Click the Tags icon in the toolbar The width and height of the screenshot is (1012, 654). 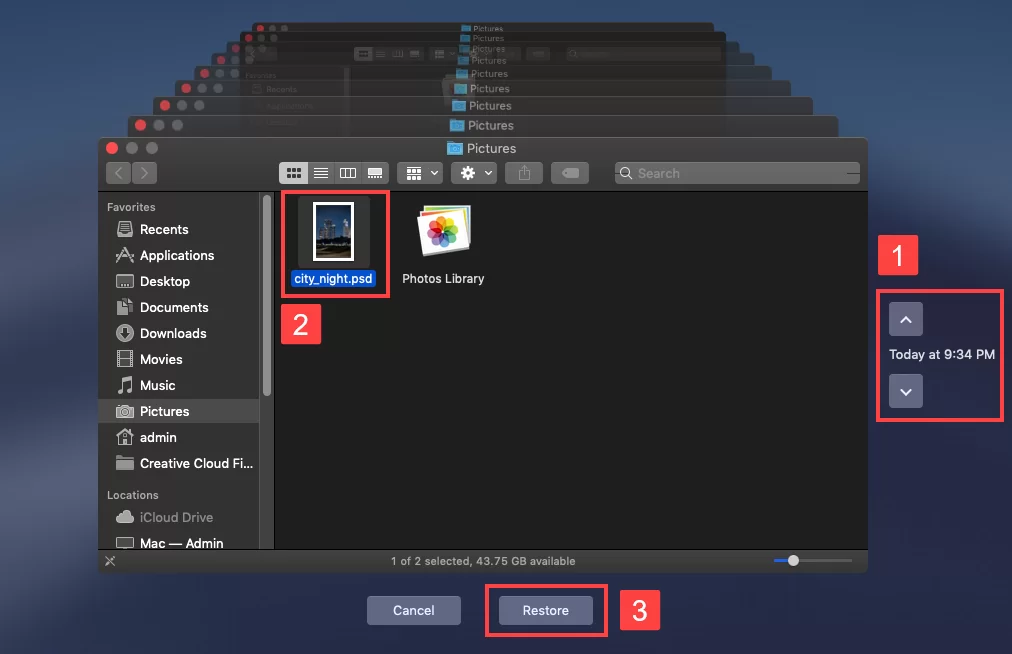[x=569, y=172]
